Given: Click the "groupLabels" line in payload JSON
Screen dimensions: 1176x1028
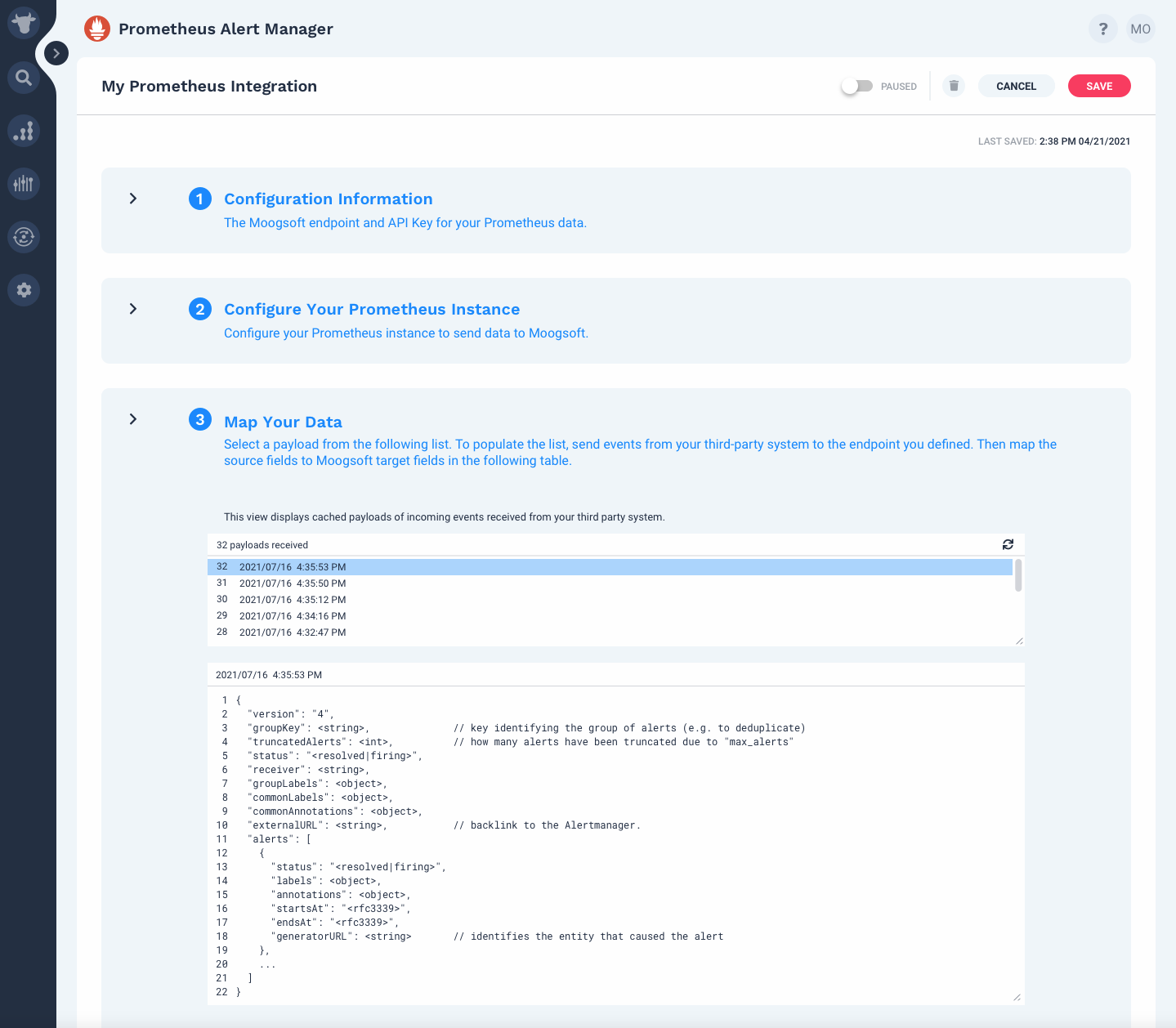Looking at the screenshot, I should pyautogui.click(x=317, y=784).
